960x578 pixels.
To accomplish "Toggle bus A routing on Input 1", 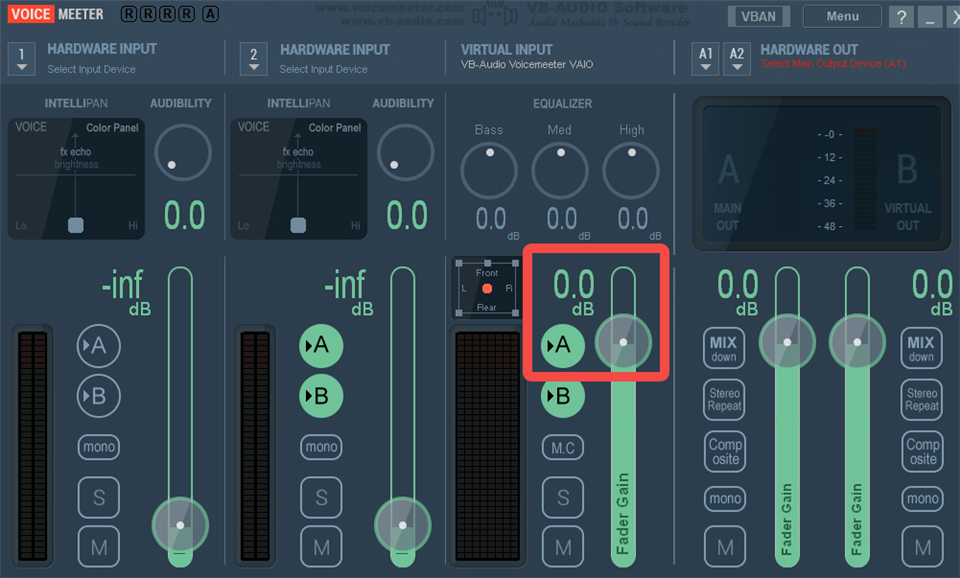I will pyautogui.click(x=99, y=346).
